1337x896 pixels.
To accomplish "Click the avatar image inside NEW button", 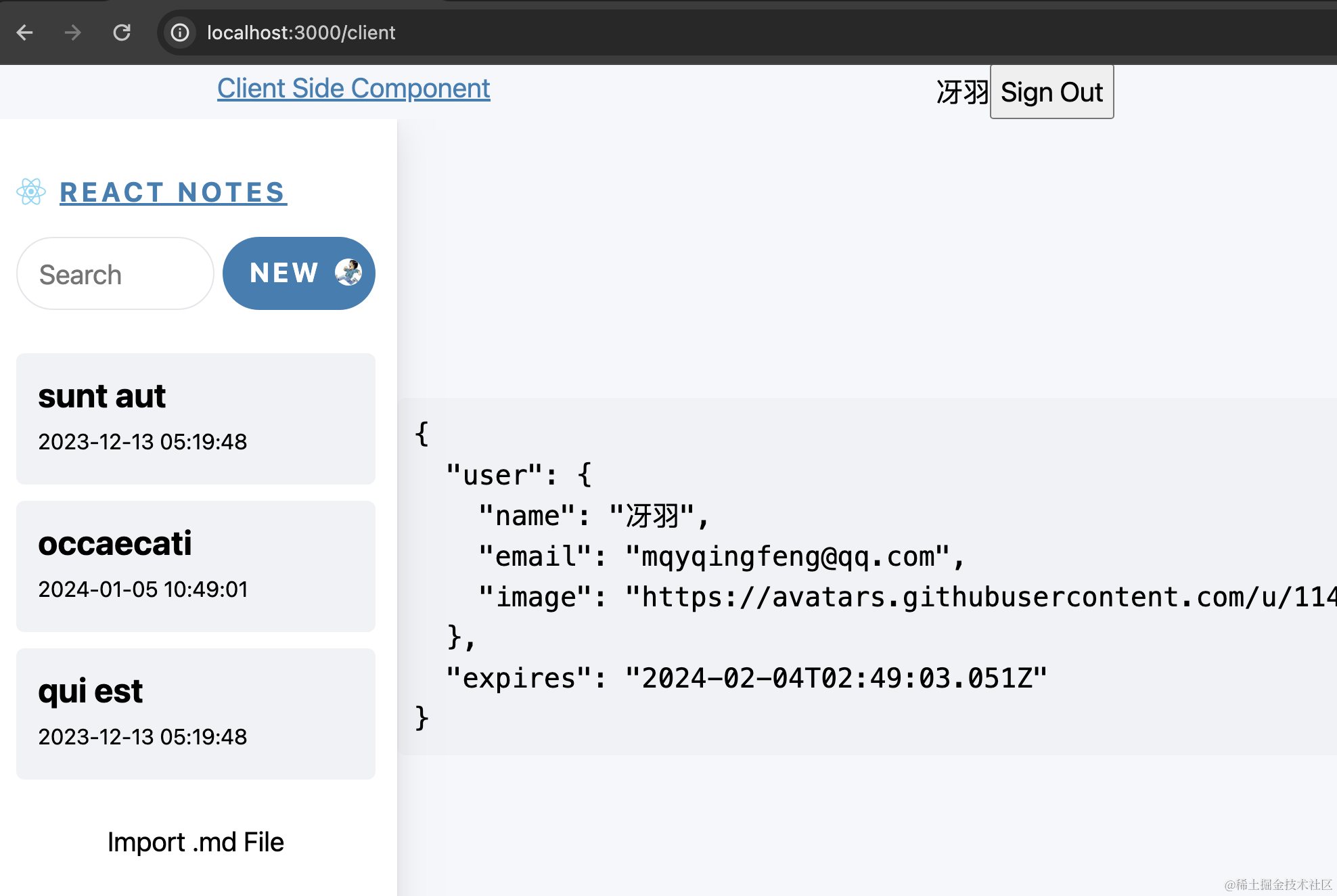I will pyautogui.click(x=348, y=273).
